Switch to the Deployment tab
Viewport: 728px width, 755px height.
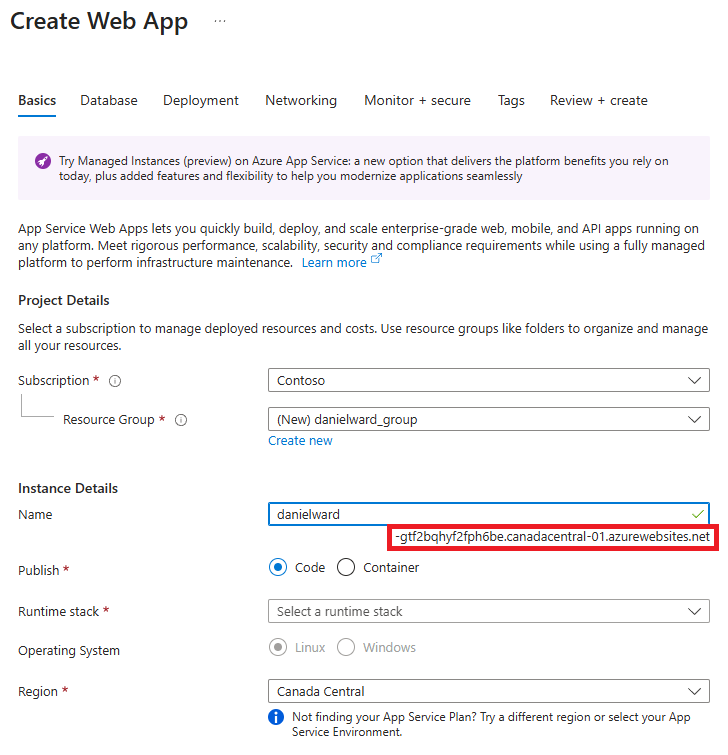pos(201,101)
